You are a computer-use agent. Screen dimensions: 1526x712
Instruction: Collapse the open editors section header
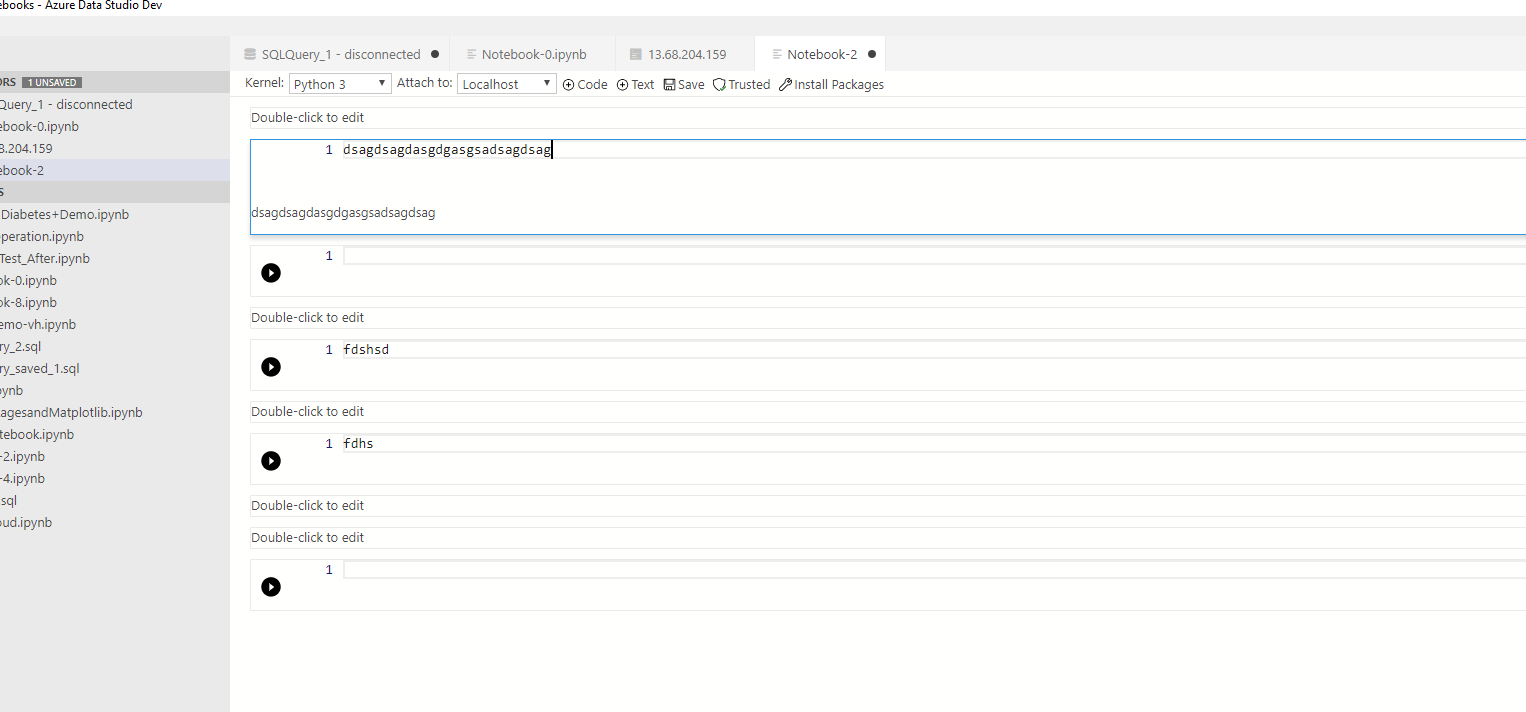[x=115, y=82]
